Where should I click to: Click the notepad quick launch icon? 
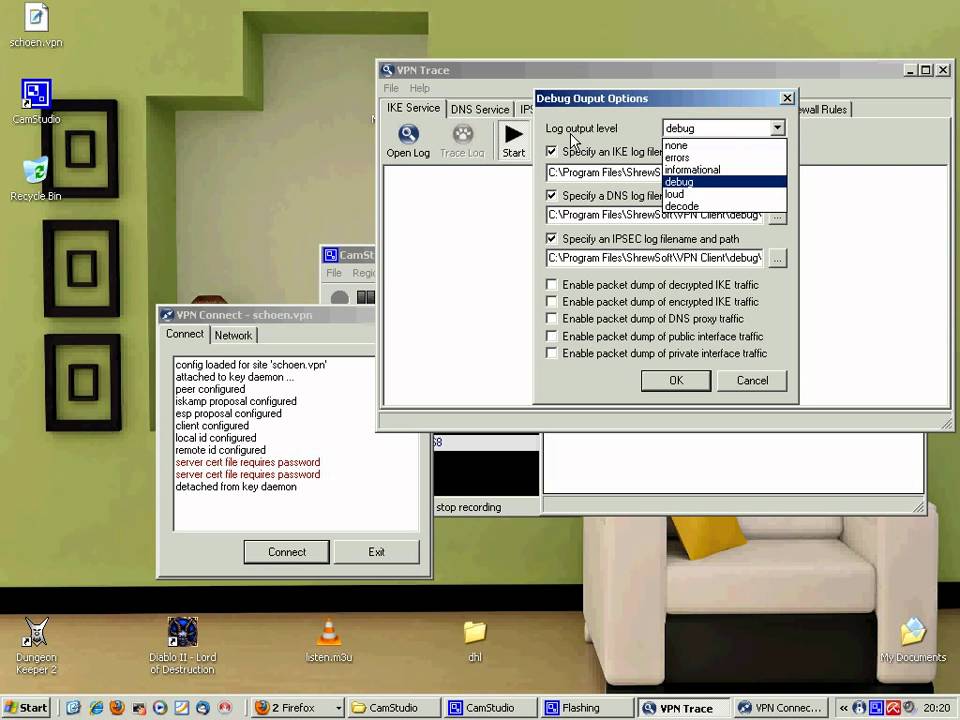pos(182,708)
